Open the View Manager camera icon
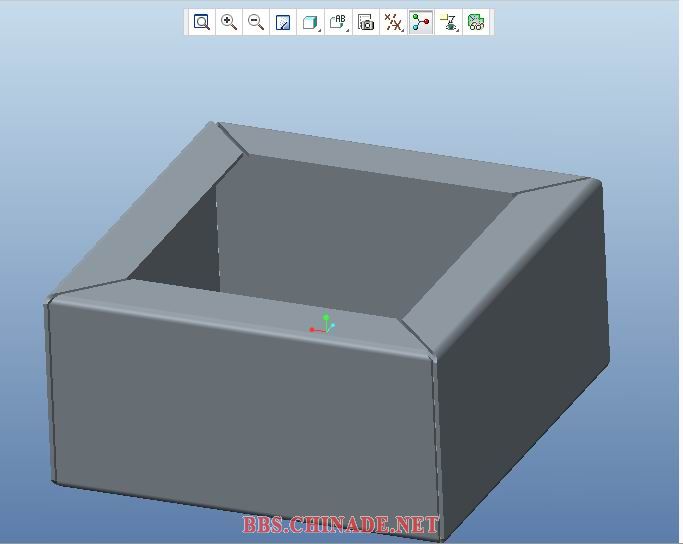The width and height of the screenshot is (683, 544). (x=366, y=22)
